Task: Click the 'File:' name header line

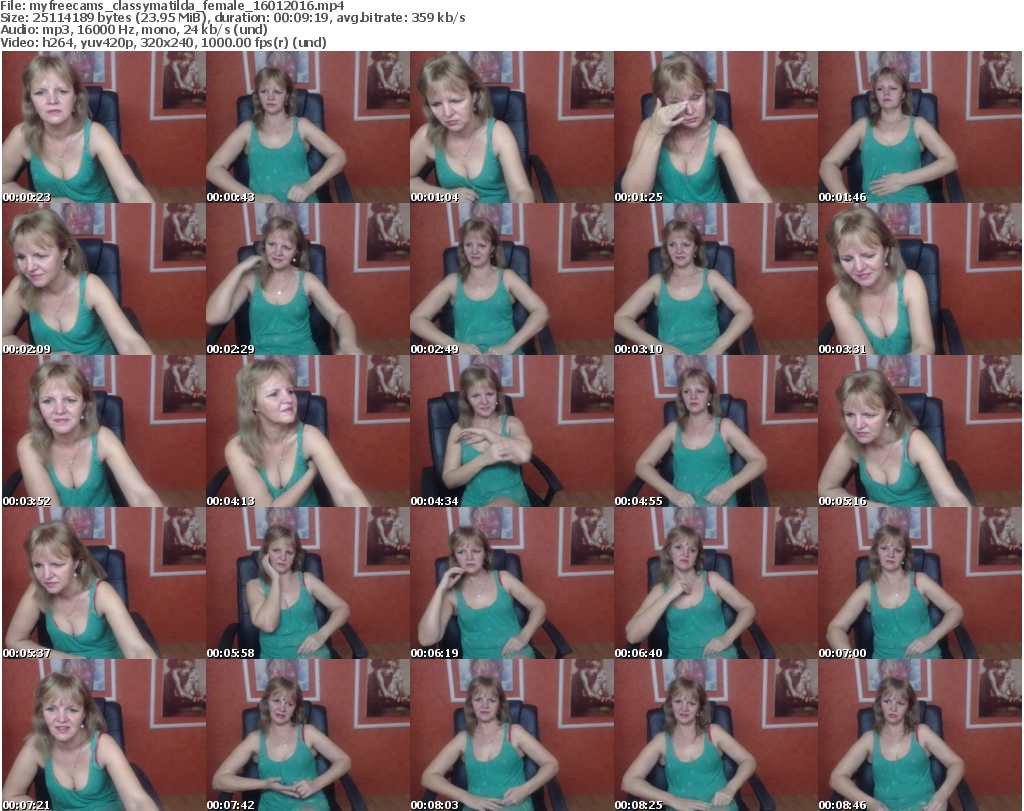Action: click(172, 6)
